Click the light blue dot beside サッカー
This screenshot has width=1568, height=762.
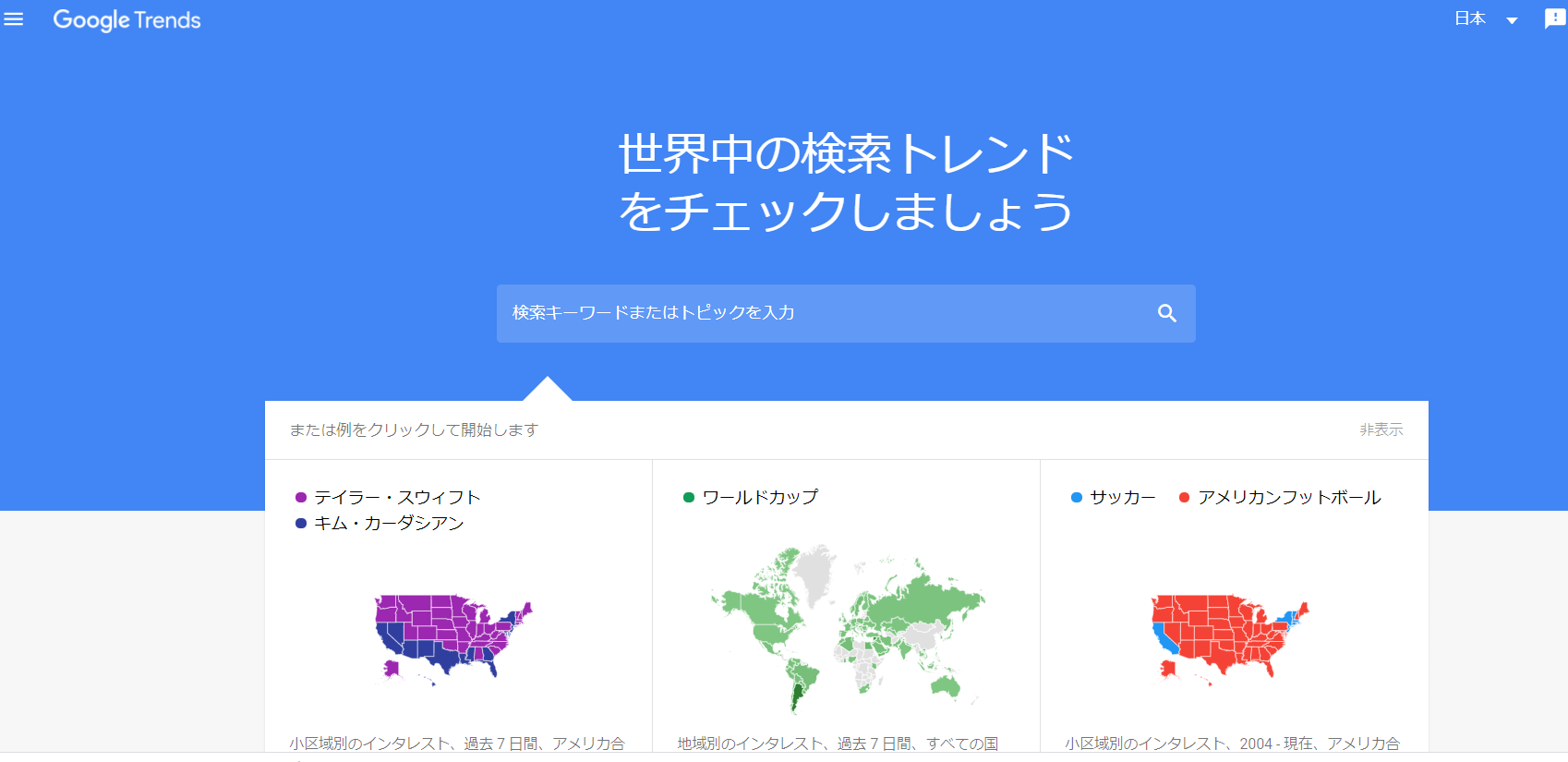click(1077, 498)
